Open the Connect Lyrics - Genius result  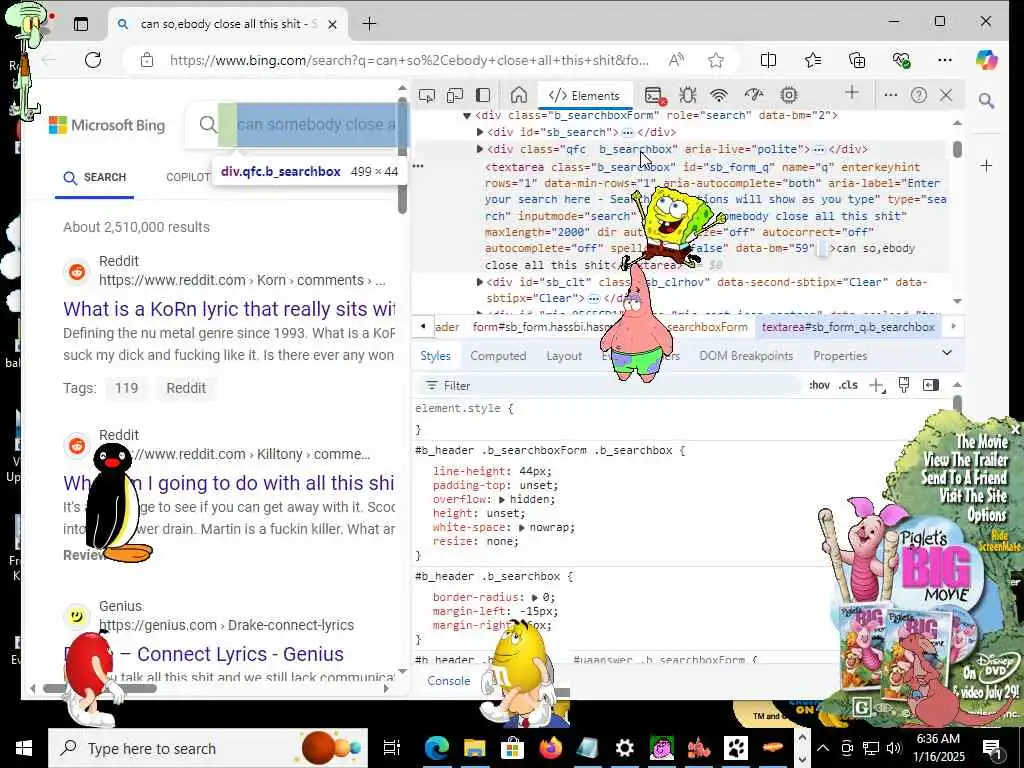tap(240, 654)
